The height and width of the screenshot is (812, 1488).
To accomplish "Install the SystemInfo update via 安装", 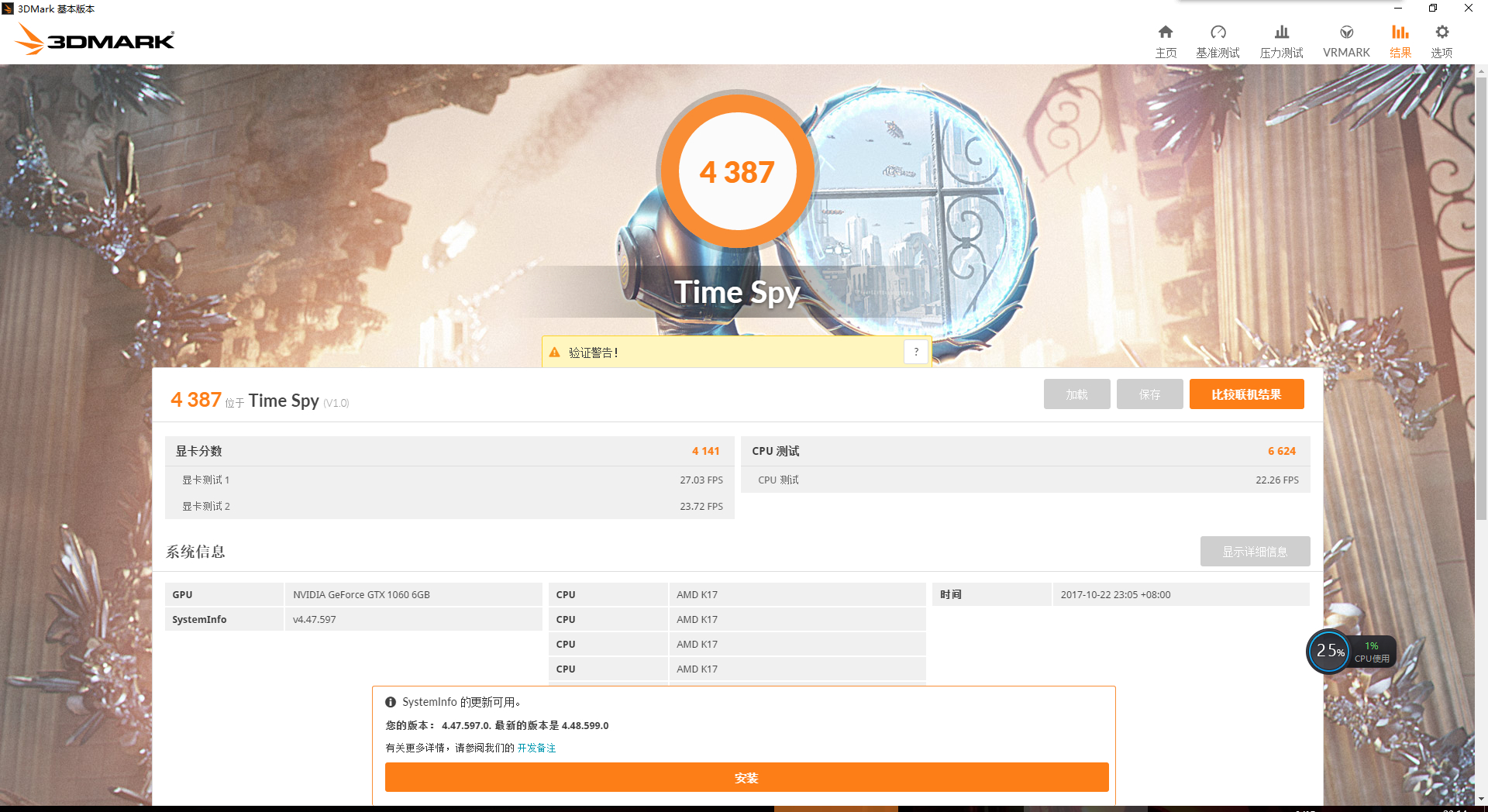I will pyautogui.click(x=746, y=777).
